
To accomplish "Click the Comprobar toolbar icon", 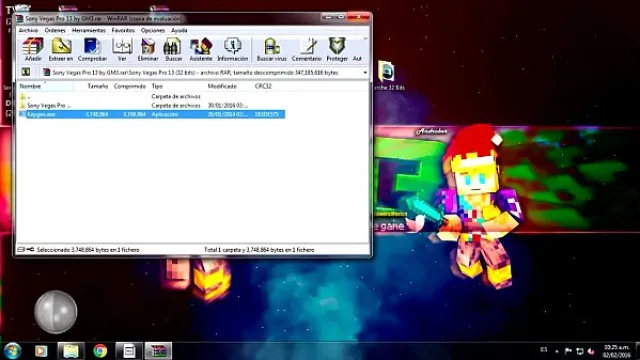I will (92, 49).
